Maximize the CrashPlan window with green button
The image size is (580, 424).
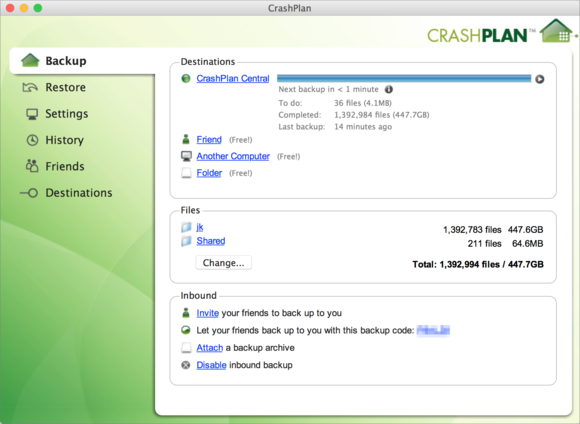38,8
